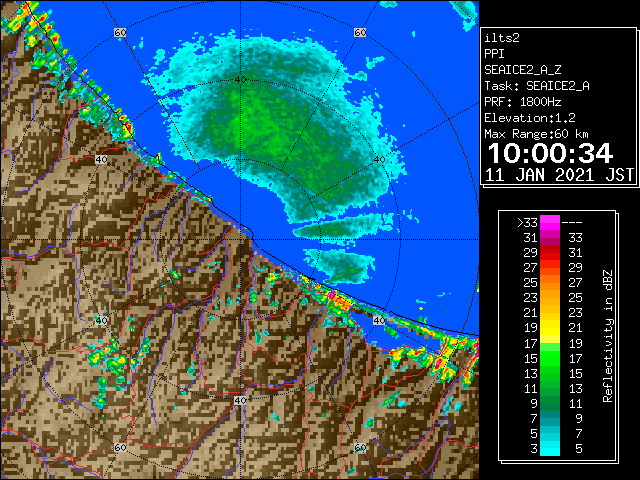
Task: Click the 40 km ring label due north
Action: coord(240,80)
